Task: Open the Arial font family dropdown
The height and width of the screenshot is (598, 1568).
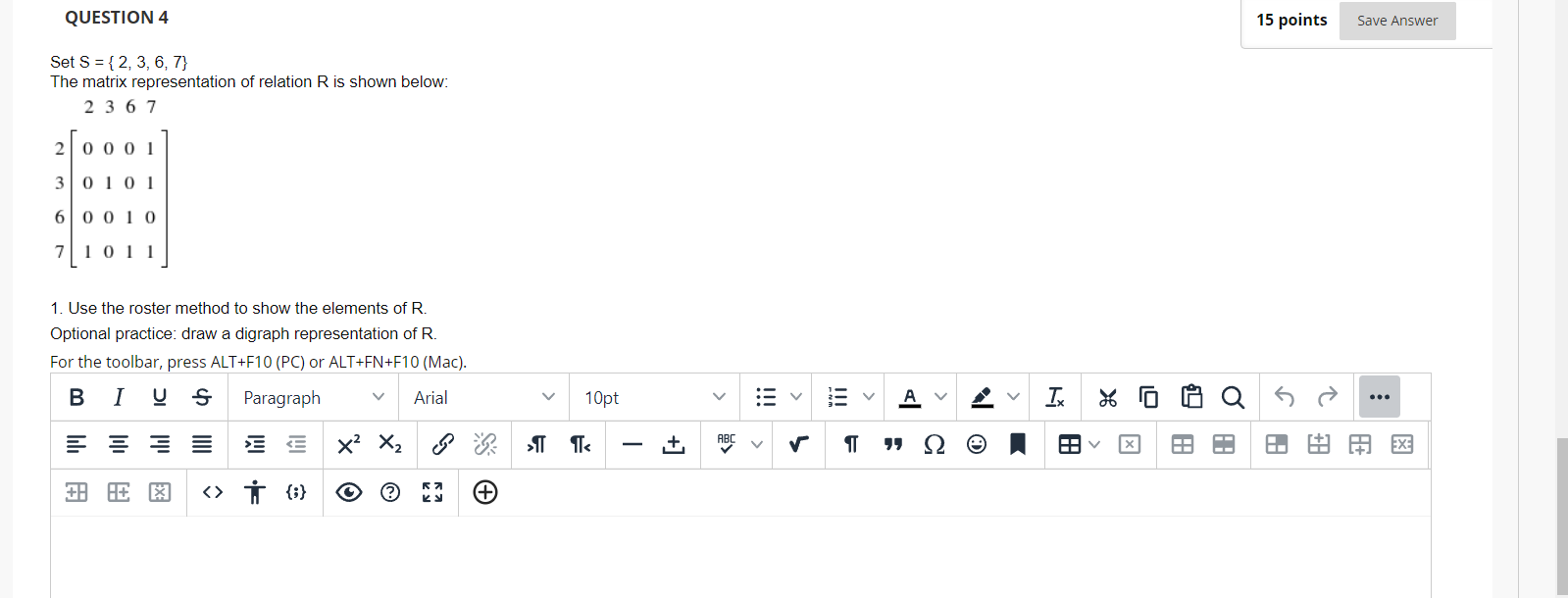Action: coord(484,397)
